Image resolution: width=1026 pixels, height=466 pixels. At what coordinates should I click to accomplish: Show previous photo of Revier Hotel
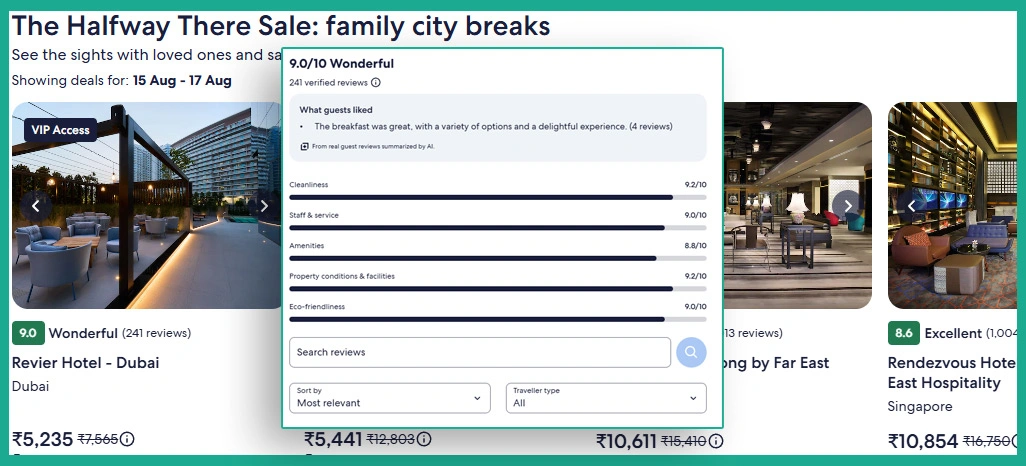[36, 206]
